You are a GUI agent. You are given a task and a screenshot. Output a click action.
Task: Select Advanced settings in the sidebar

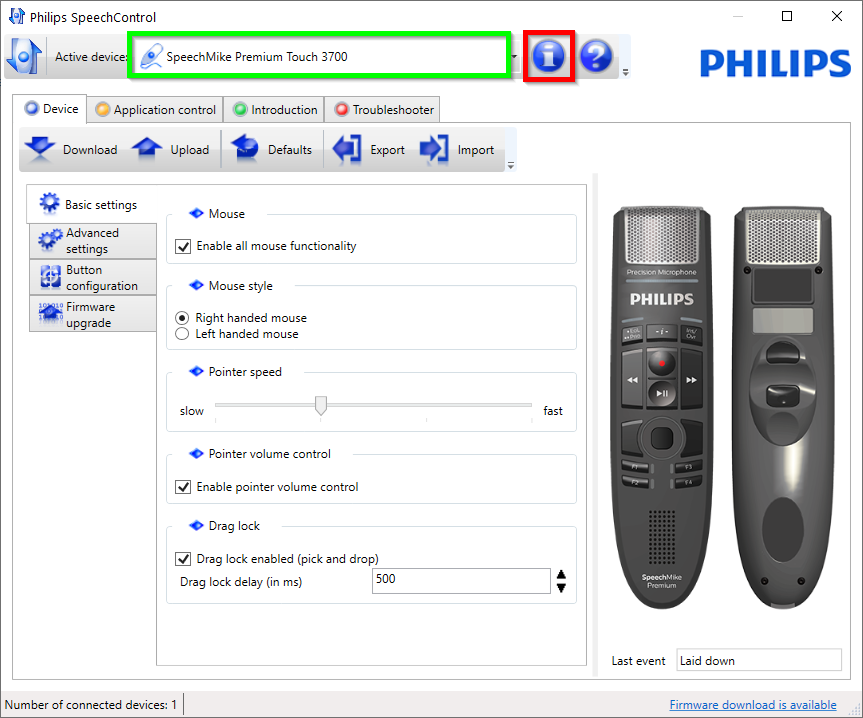pos(92,241)
